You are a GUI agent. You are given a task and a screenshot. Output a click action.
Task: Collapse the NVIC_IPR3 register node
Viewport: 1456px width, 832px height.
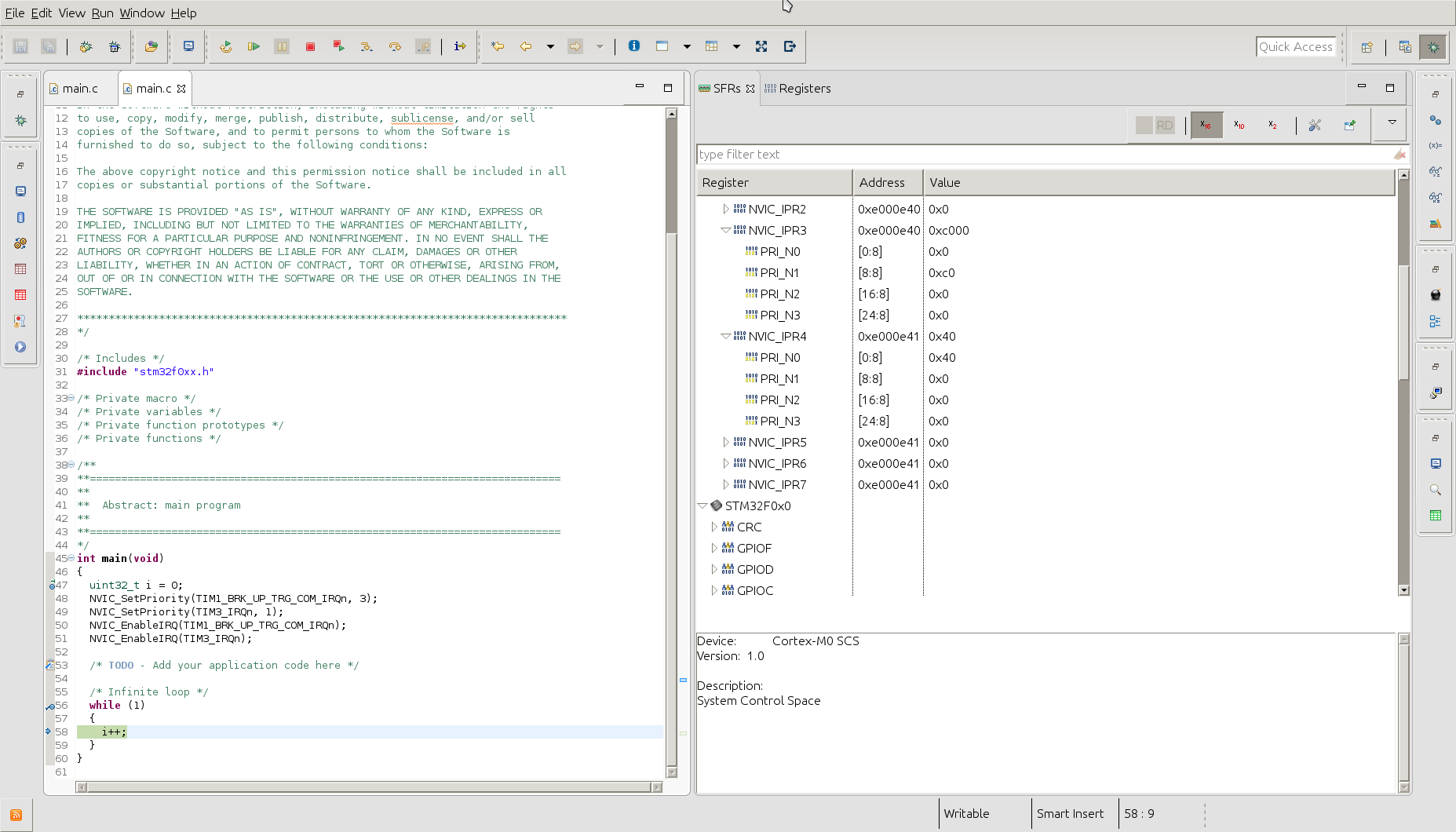725,231
